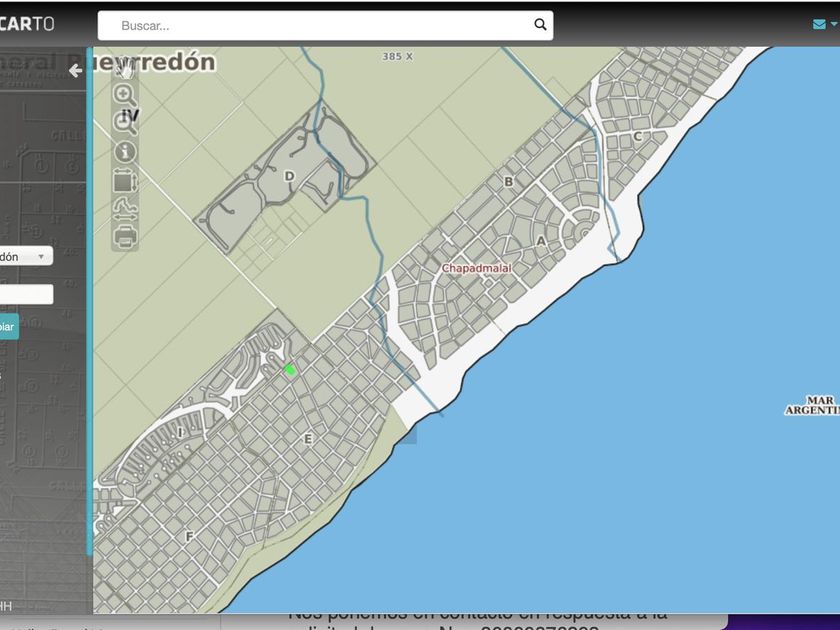840x630 pixels.
Task: Click the CARTO logo
Action: (27, 24)
